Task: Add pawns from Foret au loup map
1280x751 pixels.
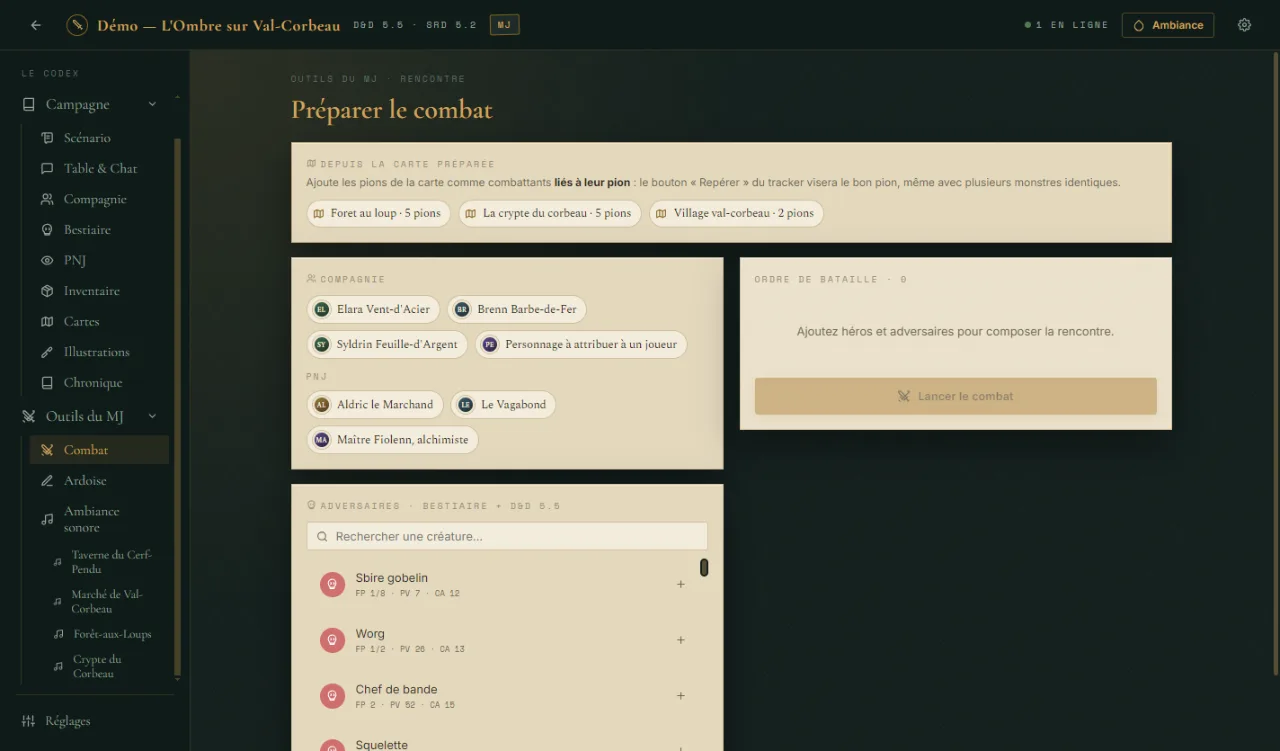Action: tap(379, 213)
